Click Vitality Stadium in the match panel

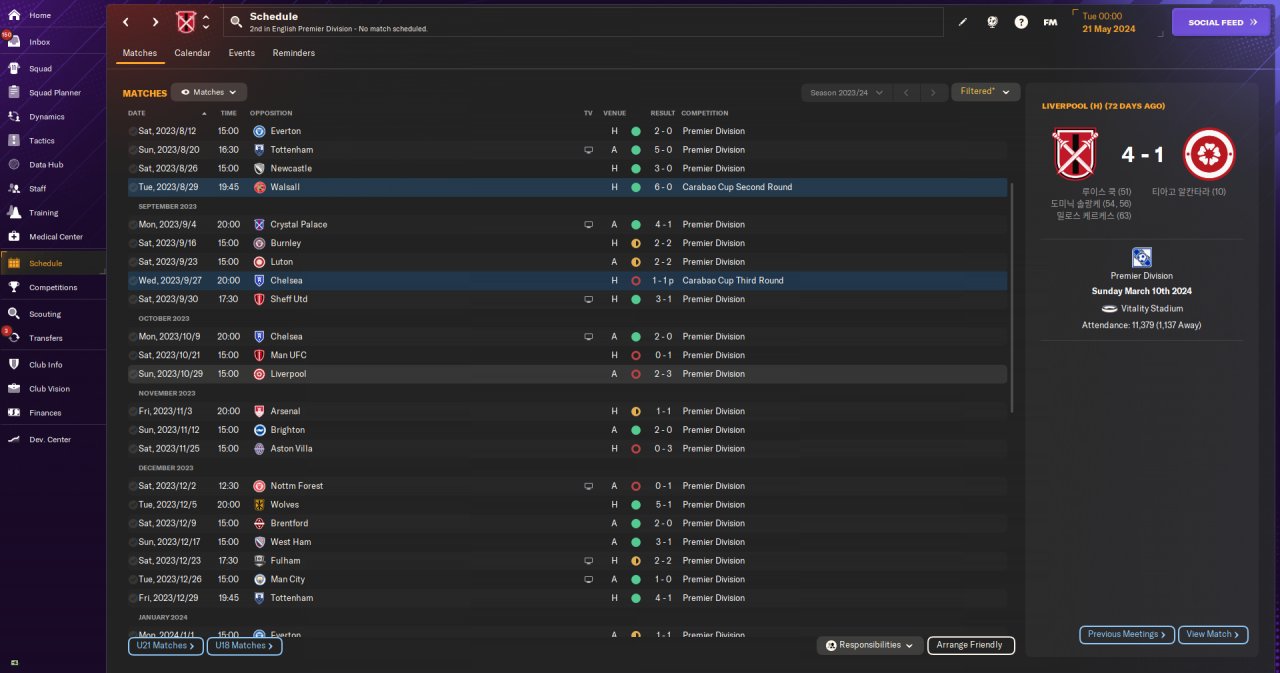(x=1152, y=309)
